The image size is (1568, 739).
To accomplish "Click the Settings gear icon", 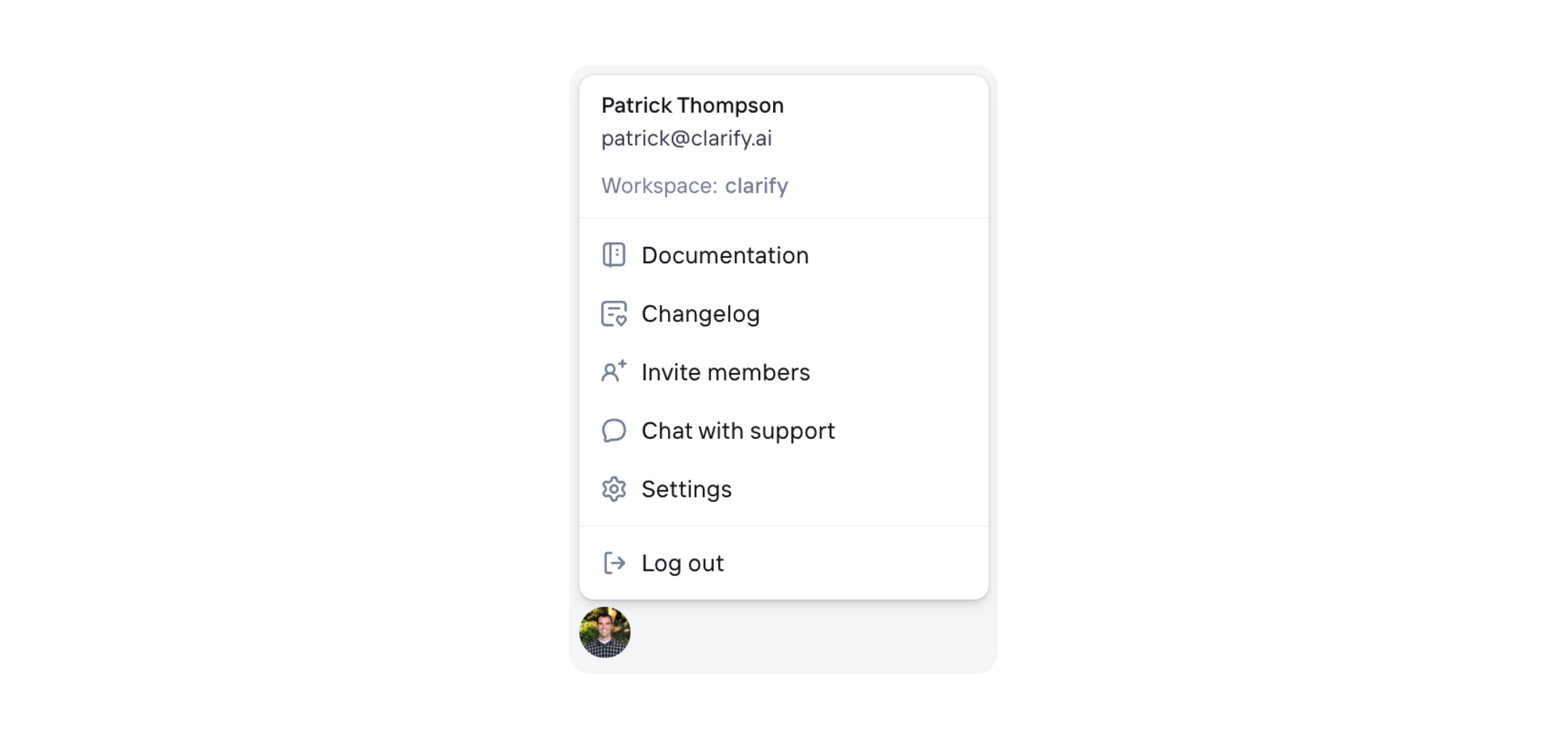I will [613, 489].
